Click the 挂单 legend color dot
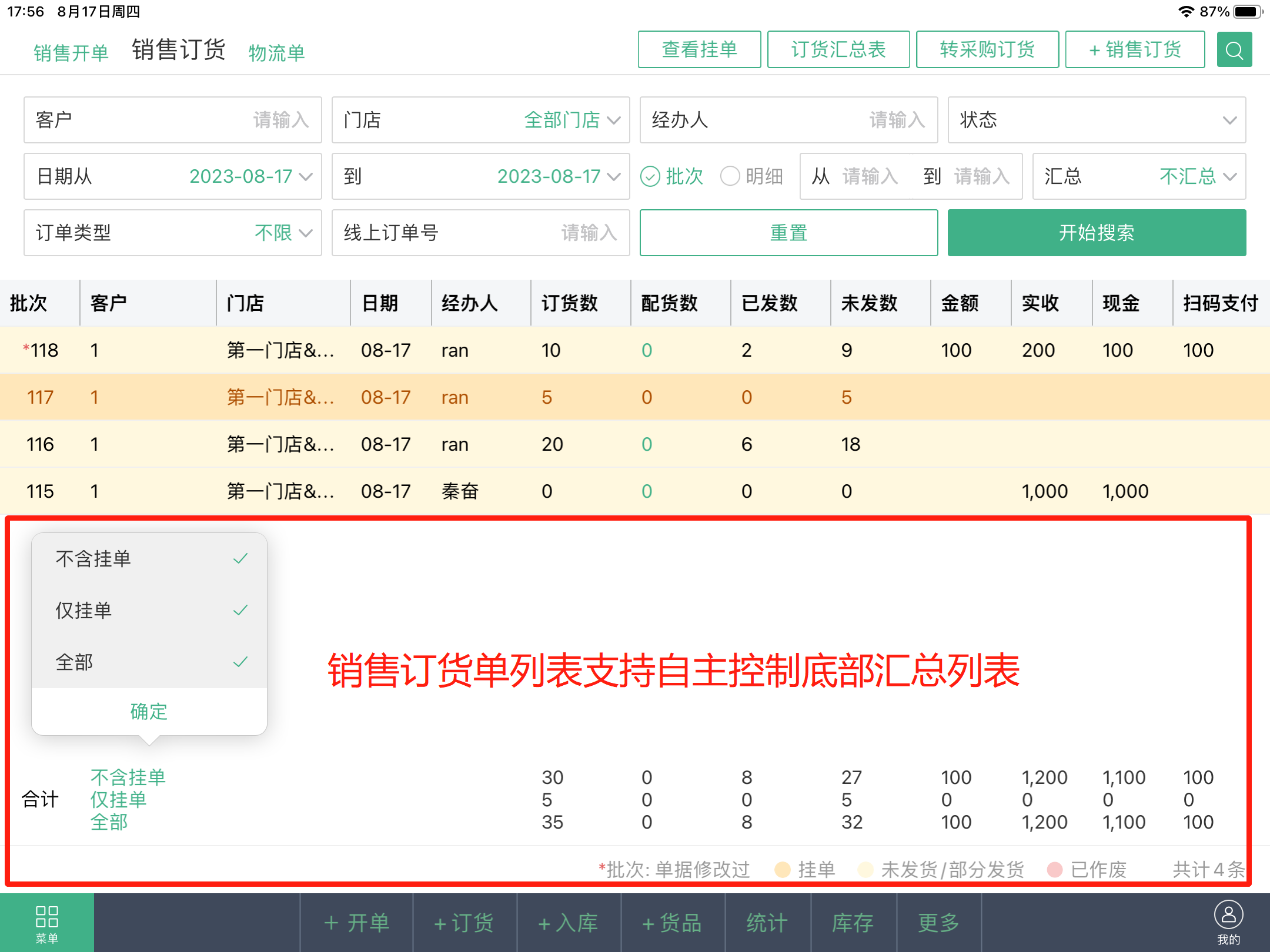 pos(782,869)
